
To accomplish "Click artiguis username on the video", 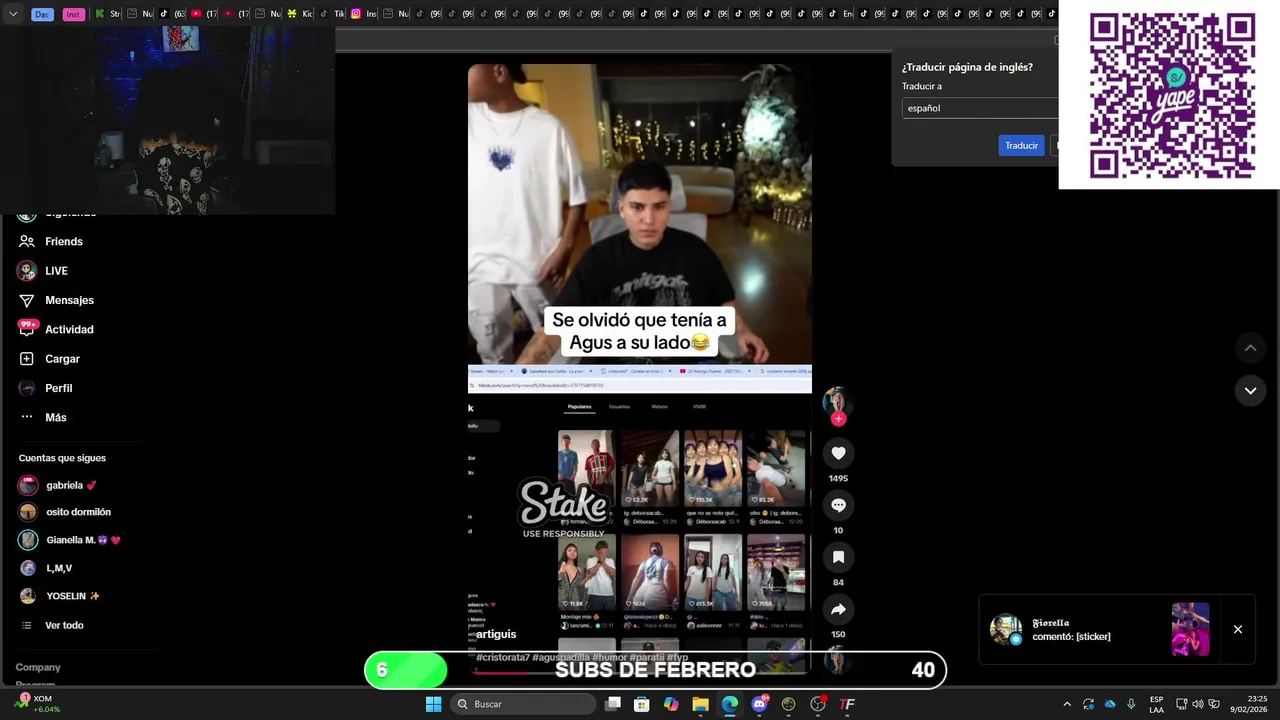I will (x=496, y=634).
